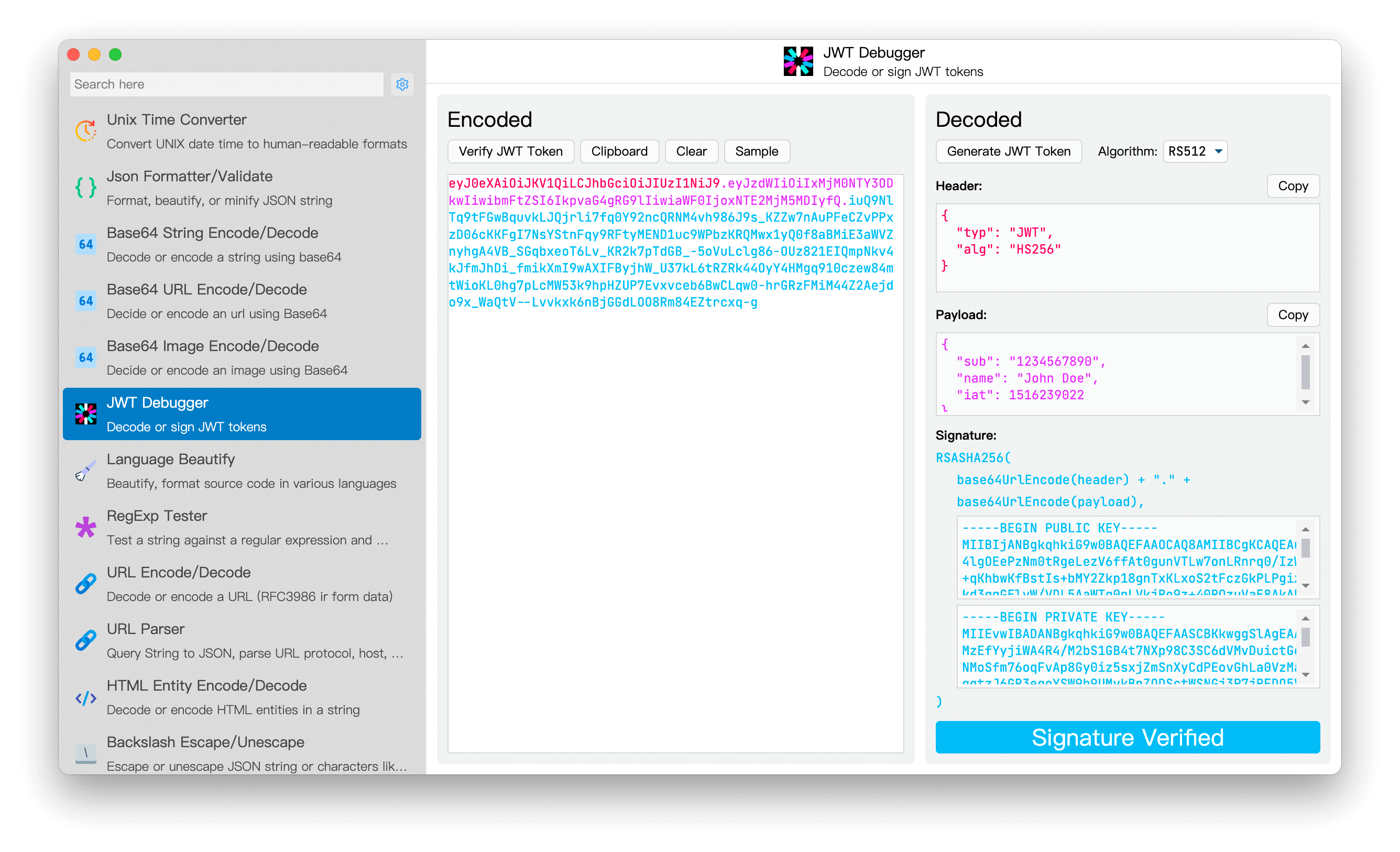Screen dimensions: 1400x852
Task: Click the settings gear icon beside search
Action: [x=402, y=84]
